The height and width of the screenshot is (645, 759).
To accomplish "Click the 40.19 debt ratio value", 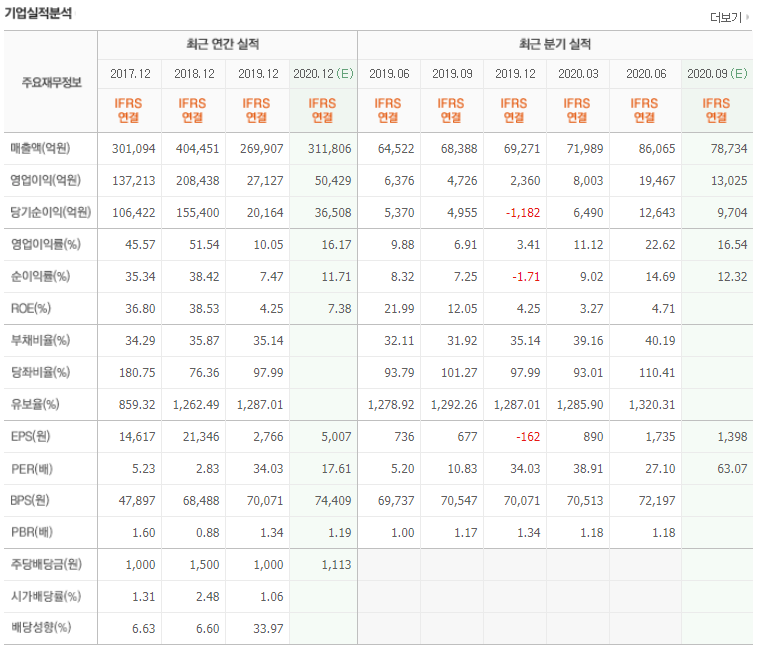I will tap(660, 341).
